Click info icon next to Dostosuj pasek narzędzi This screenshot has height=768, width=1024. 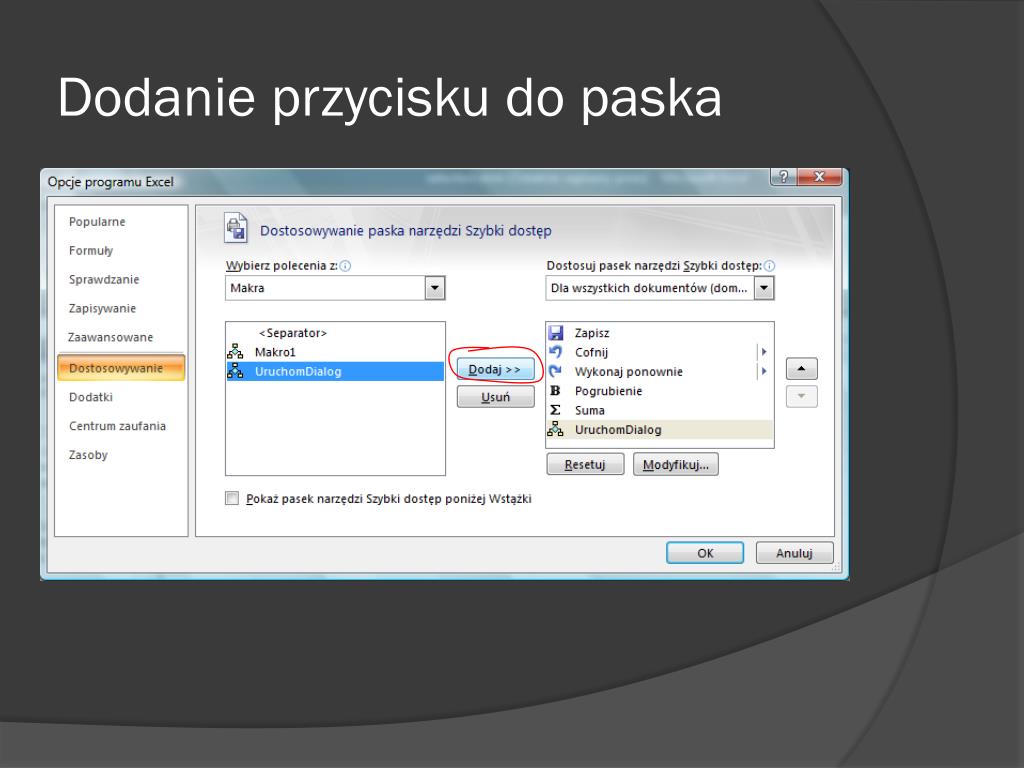(x=769, y=266)
